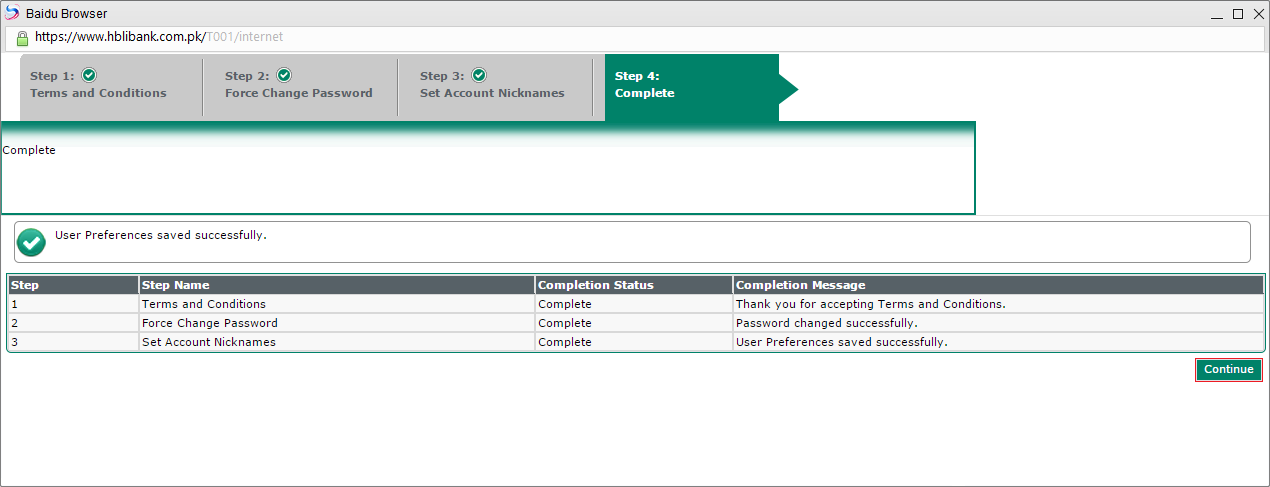Select Step 3 Set Account Nicknames tab
The height and width of the screenshot is (487, 1270).
click(x=495, y=87)
